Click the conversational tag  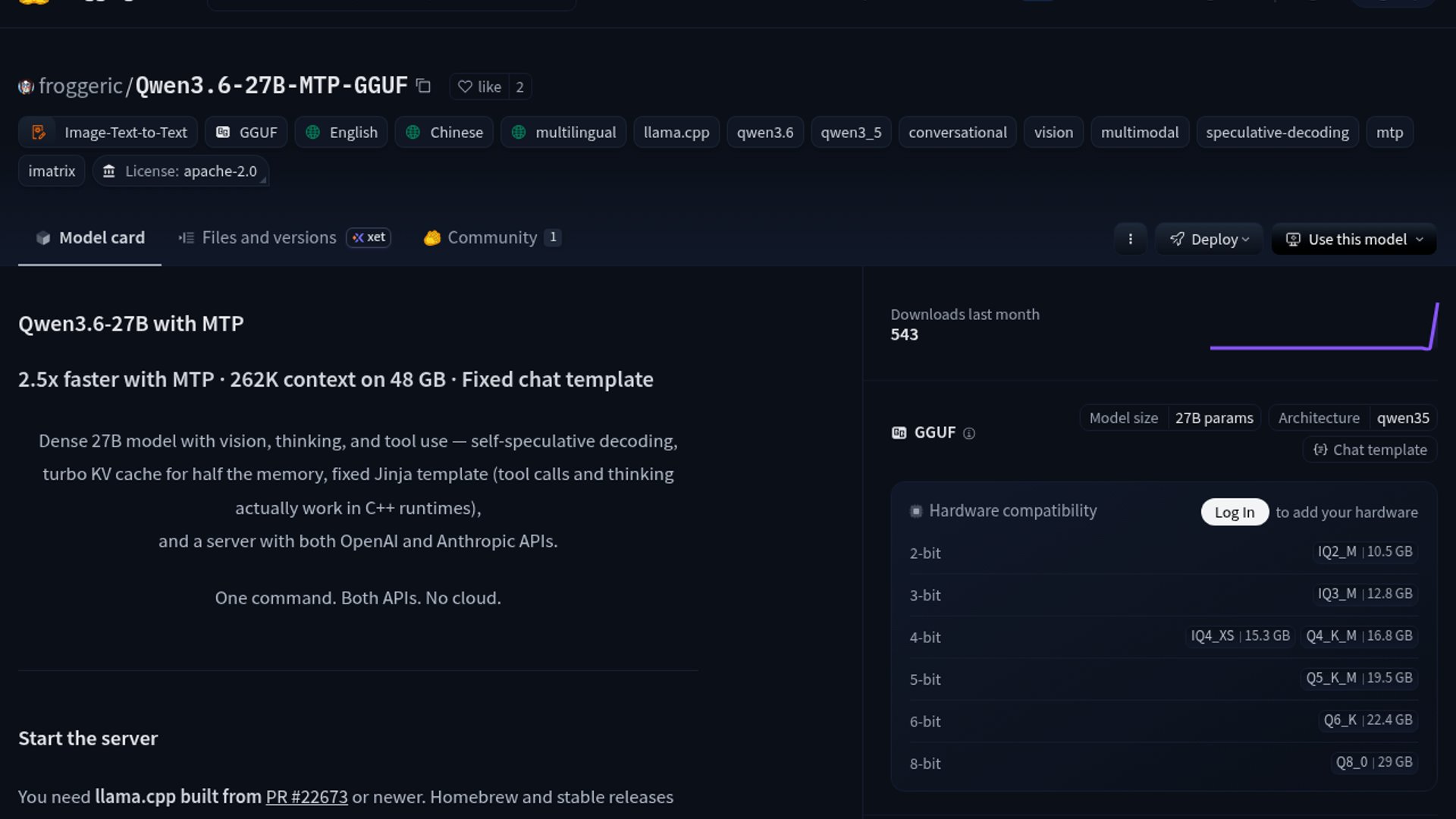click(x=958, y=132)
